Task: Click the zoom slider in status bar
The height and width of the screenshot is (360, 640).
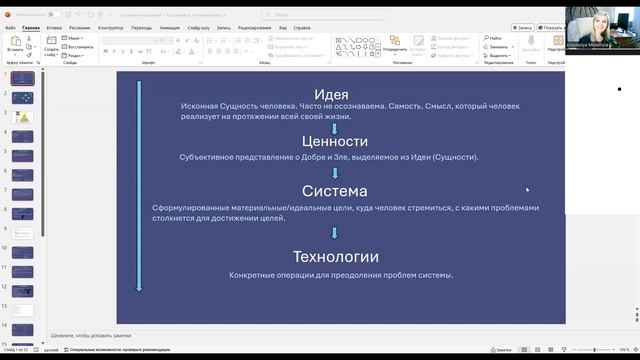Action: coord(594,350)
